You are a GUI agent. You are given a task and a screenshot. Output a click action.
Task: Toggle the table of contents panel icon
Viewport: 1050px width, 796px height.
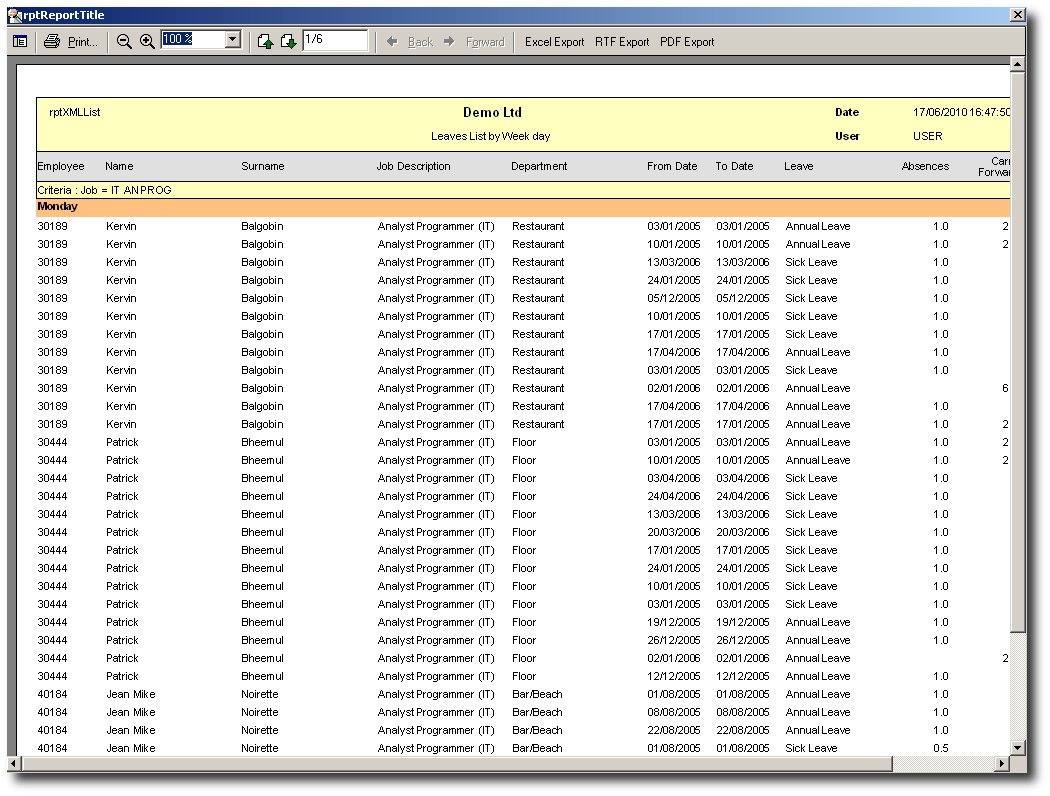point(20,42)
